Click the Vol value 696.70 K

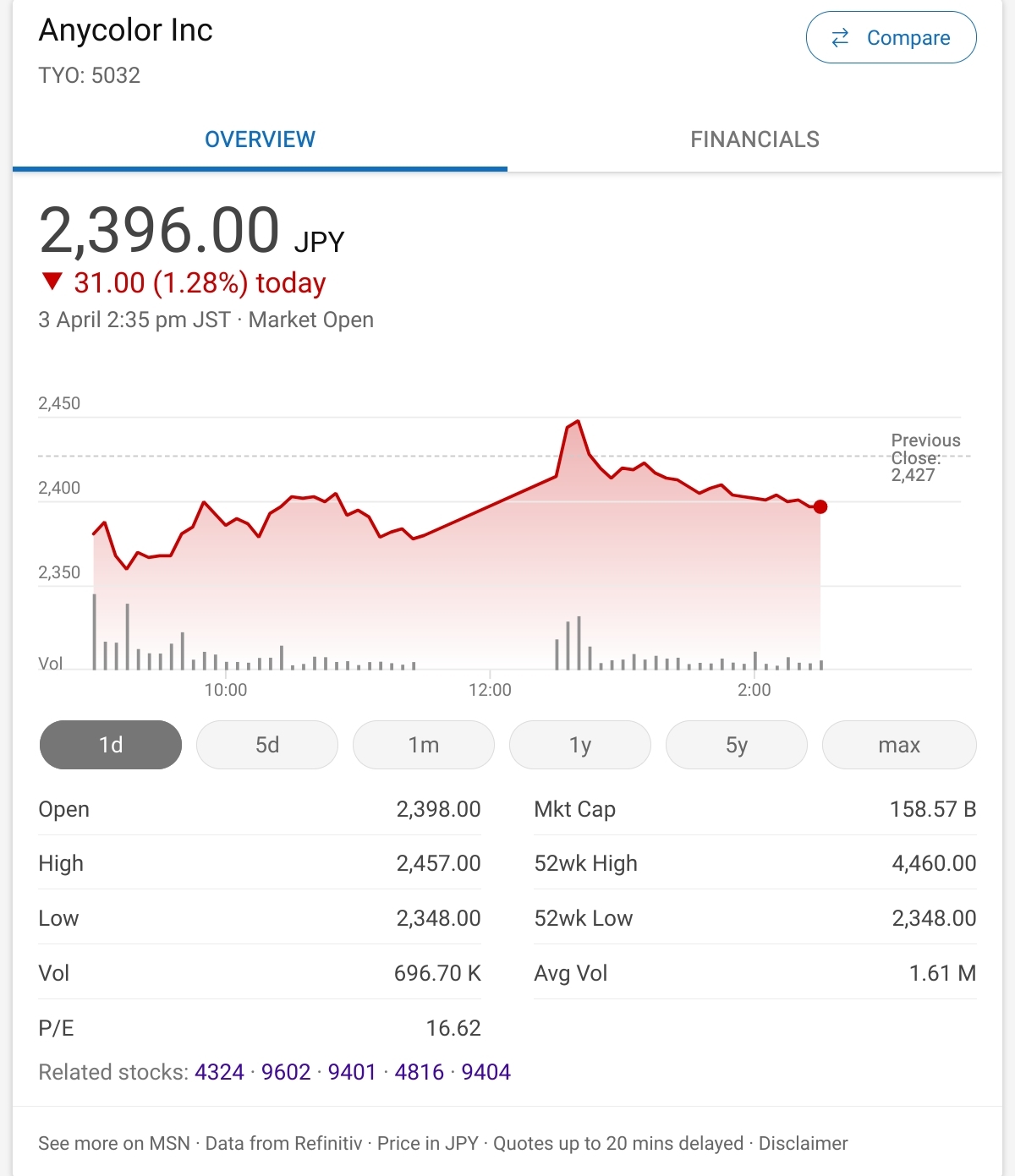tap(437, 973)
